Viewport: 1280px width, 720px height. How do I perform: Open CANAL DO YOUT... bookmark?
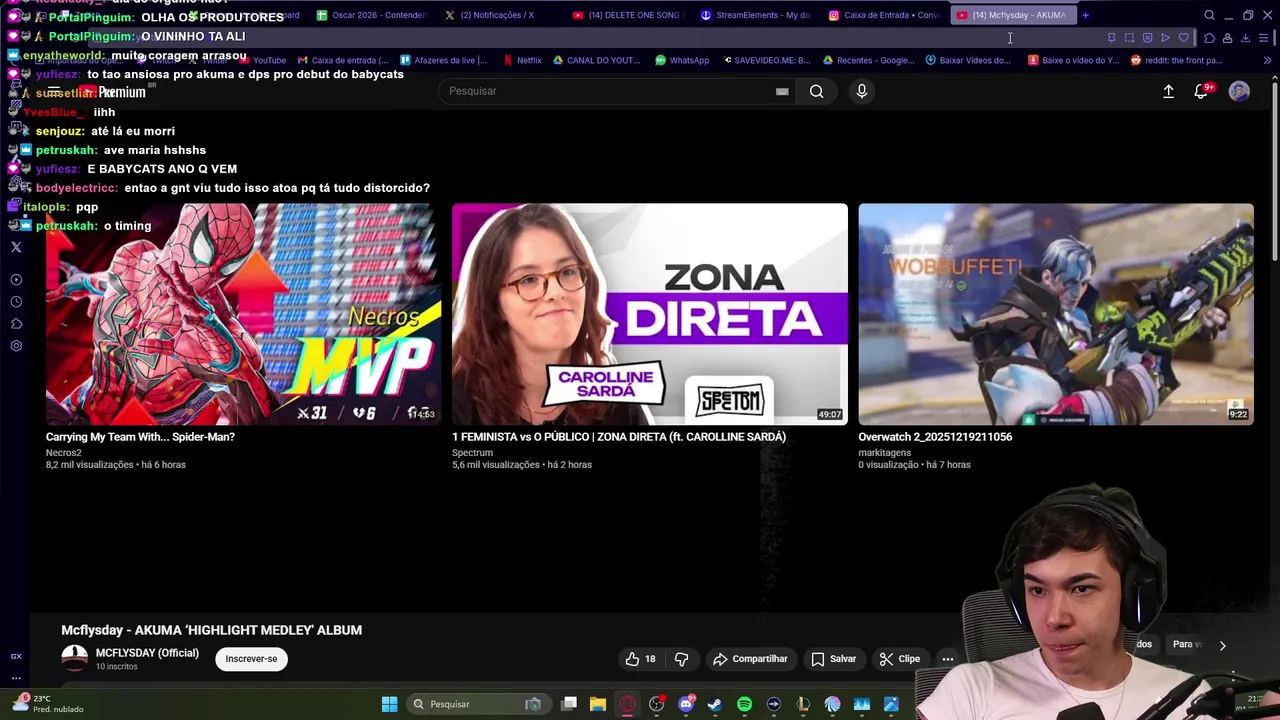(596, 60)
